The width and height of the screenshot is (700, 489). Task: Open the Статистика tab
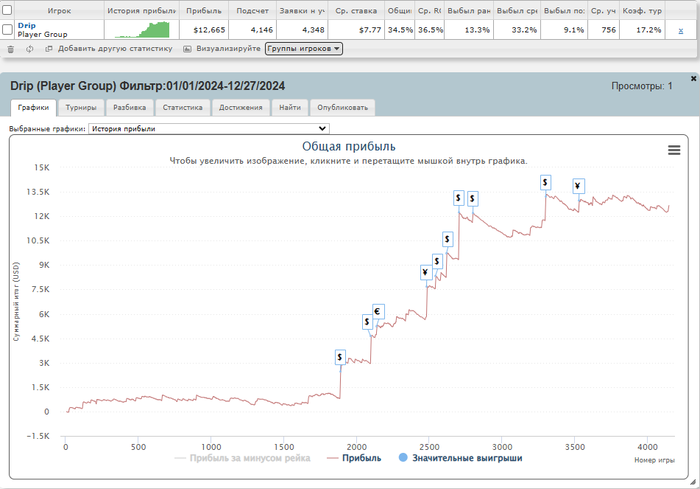pos(183,108)
